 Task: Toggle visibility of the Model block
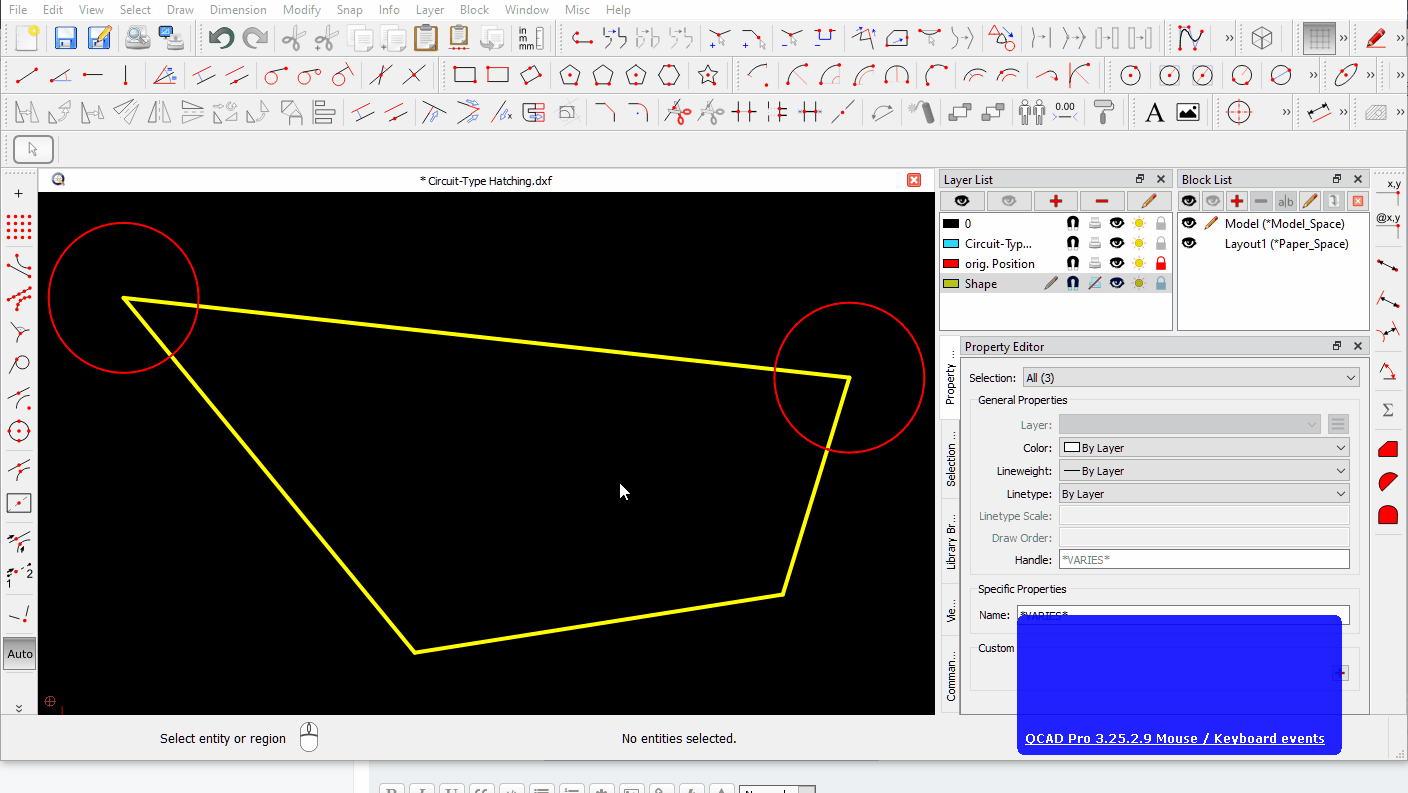click(x=1189, y=223)
